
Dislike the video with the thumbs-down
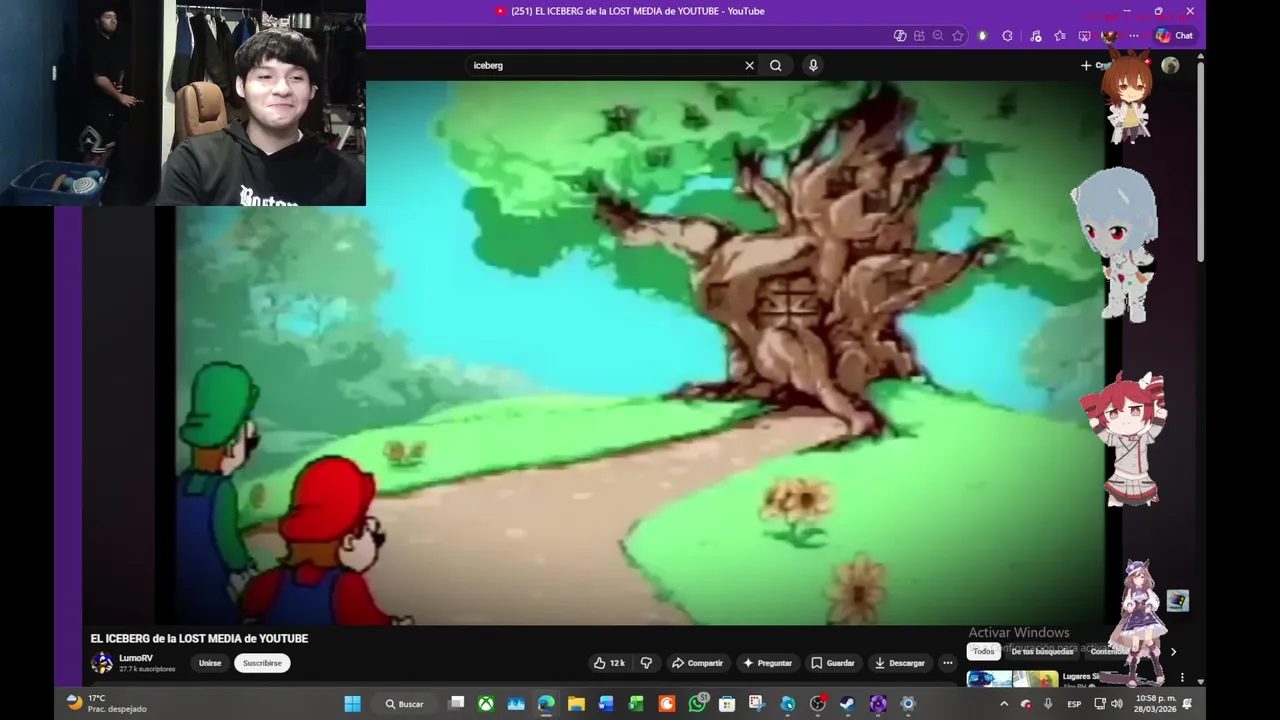pos(646,663)
